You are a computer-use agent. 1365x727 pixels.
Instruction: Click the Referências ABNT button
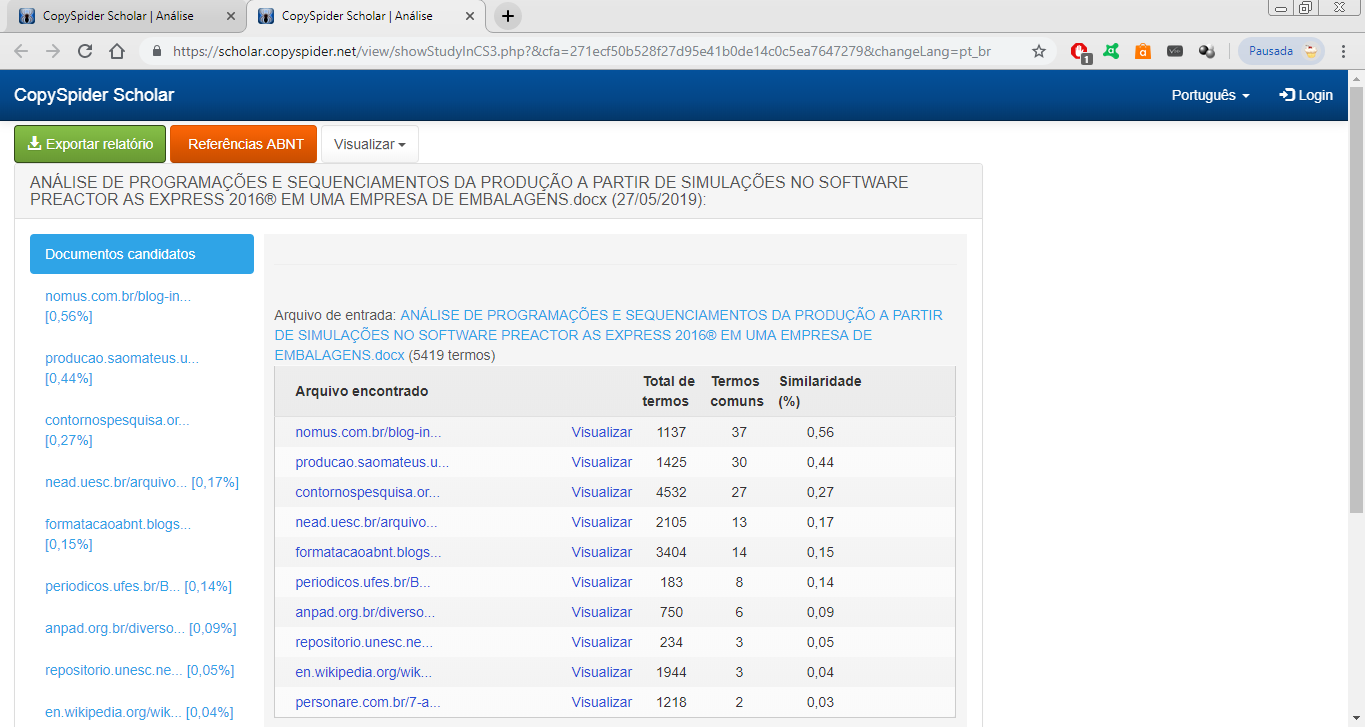click(x=243, y=144)
